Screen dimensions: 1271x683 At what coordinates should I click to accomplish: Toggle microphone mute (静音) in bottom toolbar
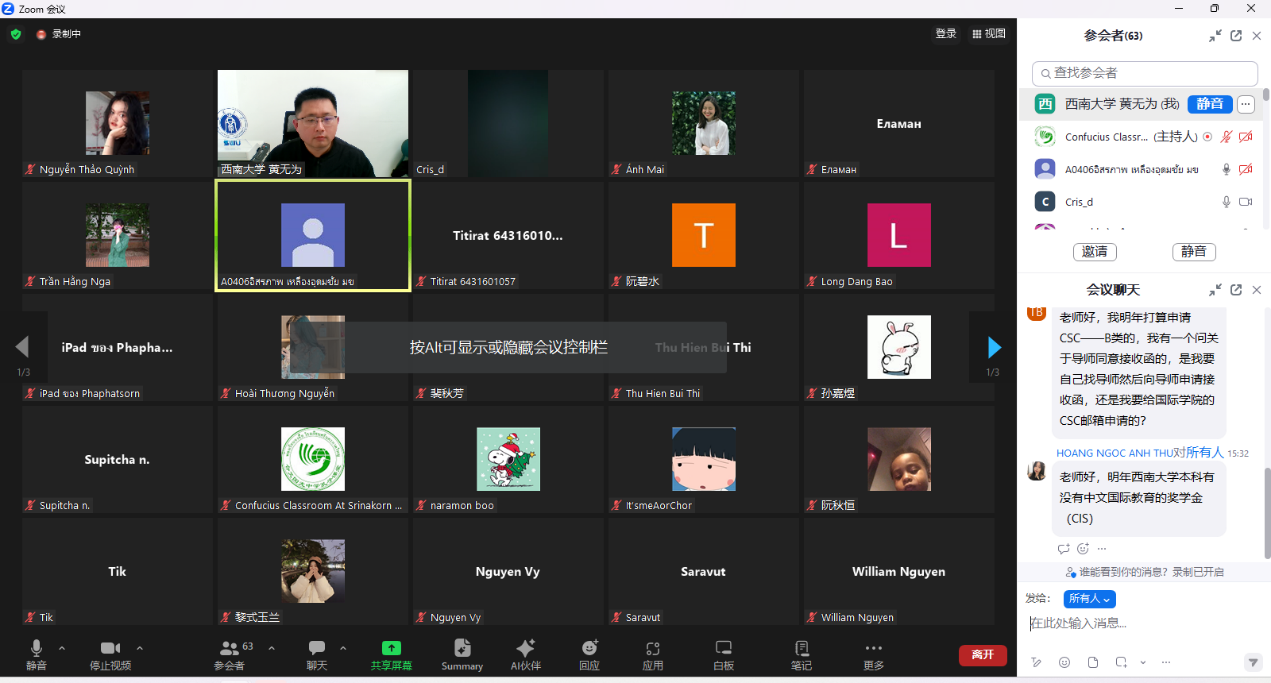click(x=37, y=649)
